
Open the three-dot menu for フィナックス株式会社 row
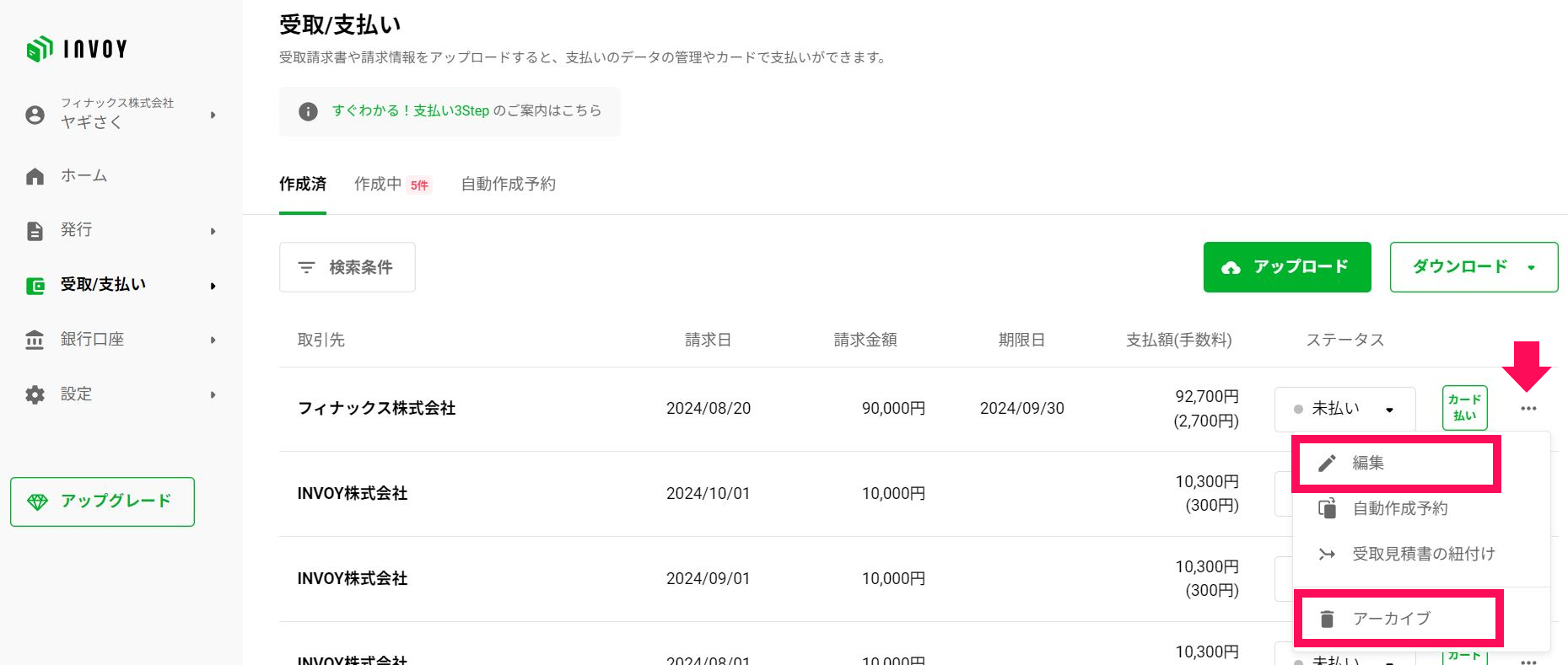(1528, 409)
